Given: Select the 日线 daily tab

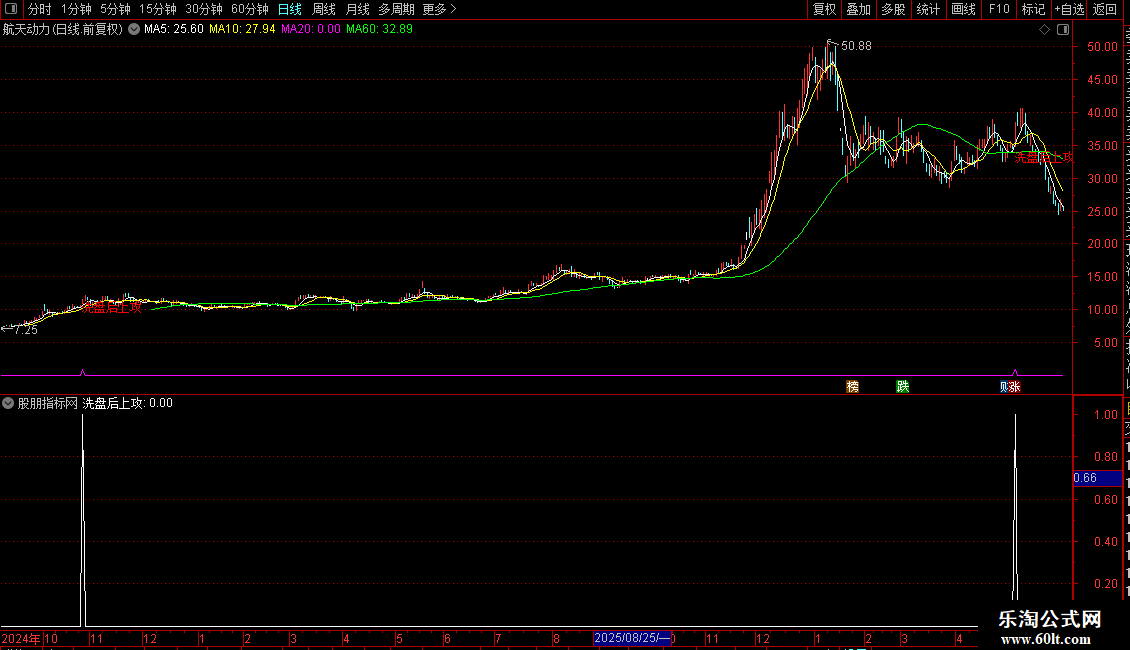Looking at the screenshot, I should pyautogui.click(x=290, y=9).
